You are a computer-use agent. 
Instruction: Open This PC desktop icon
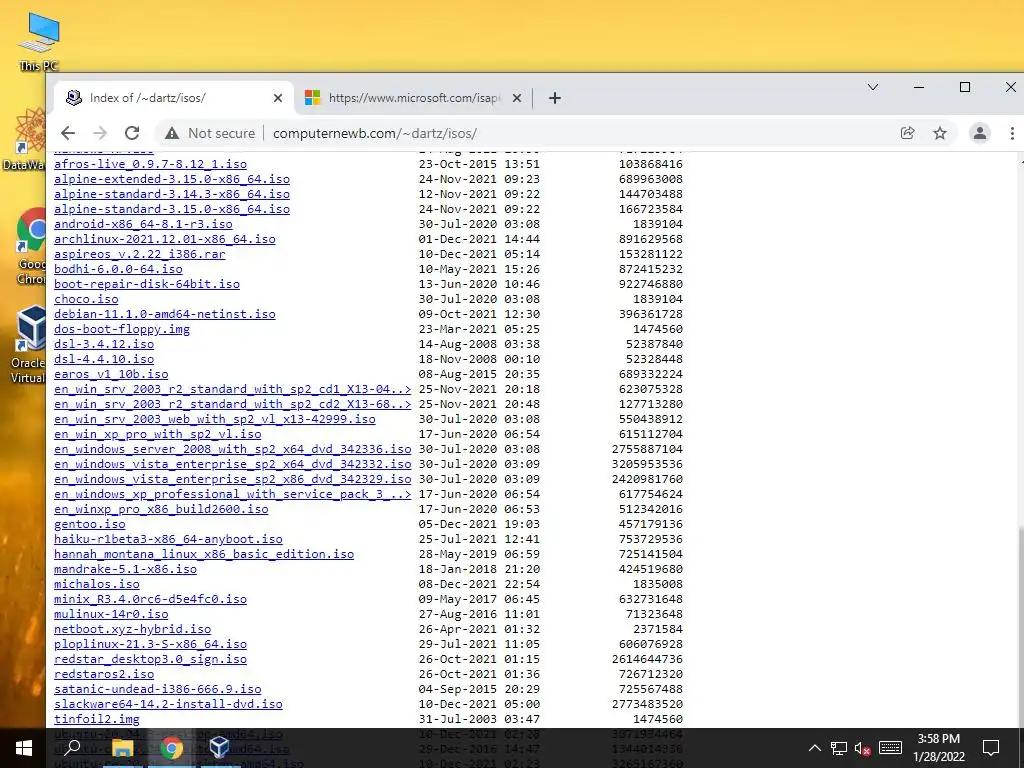39,42
